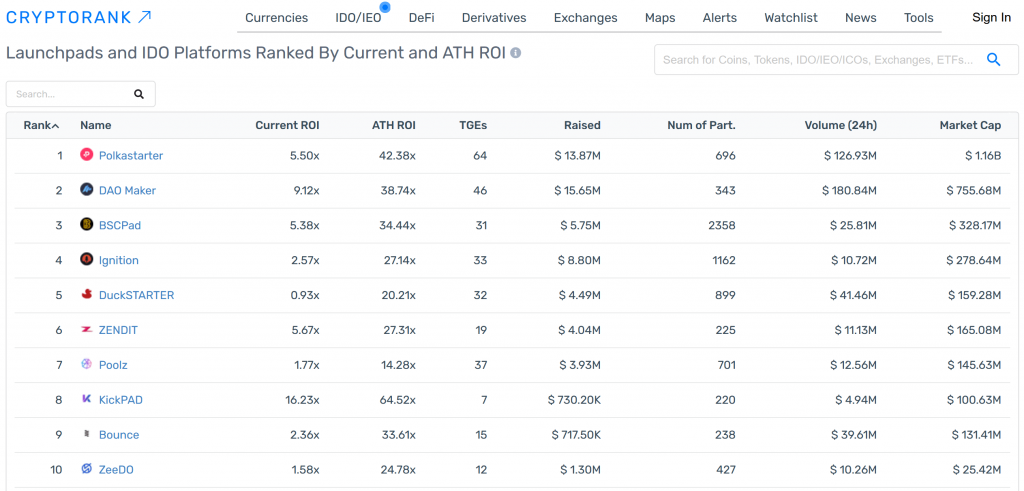The height and width of the screenshot is (491, 1024).
Task: Open the DAO Maker link
Action: click(127, 191)
